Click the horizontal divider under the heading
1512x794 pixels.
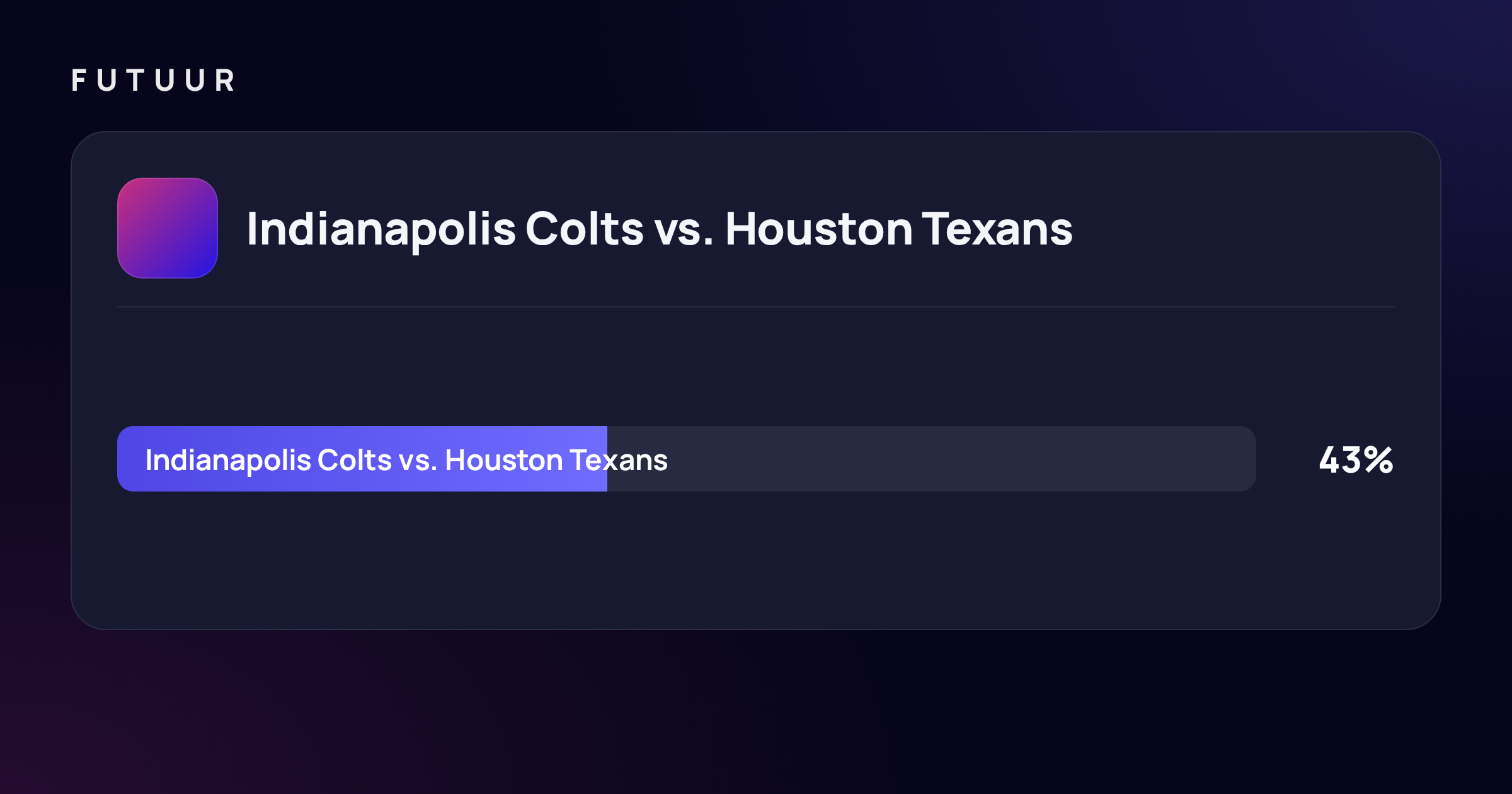pyautogui.click(x=756, y=307)
